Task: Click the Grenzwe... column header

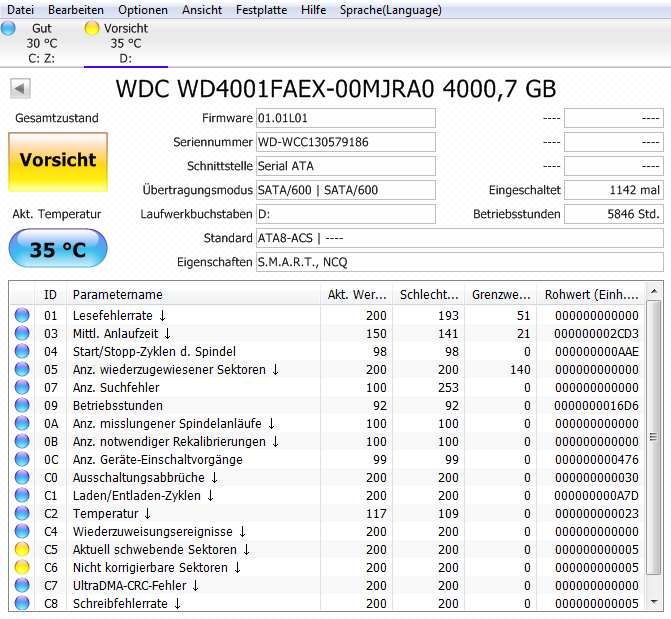Action: 501,295
